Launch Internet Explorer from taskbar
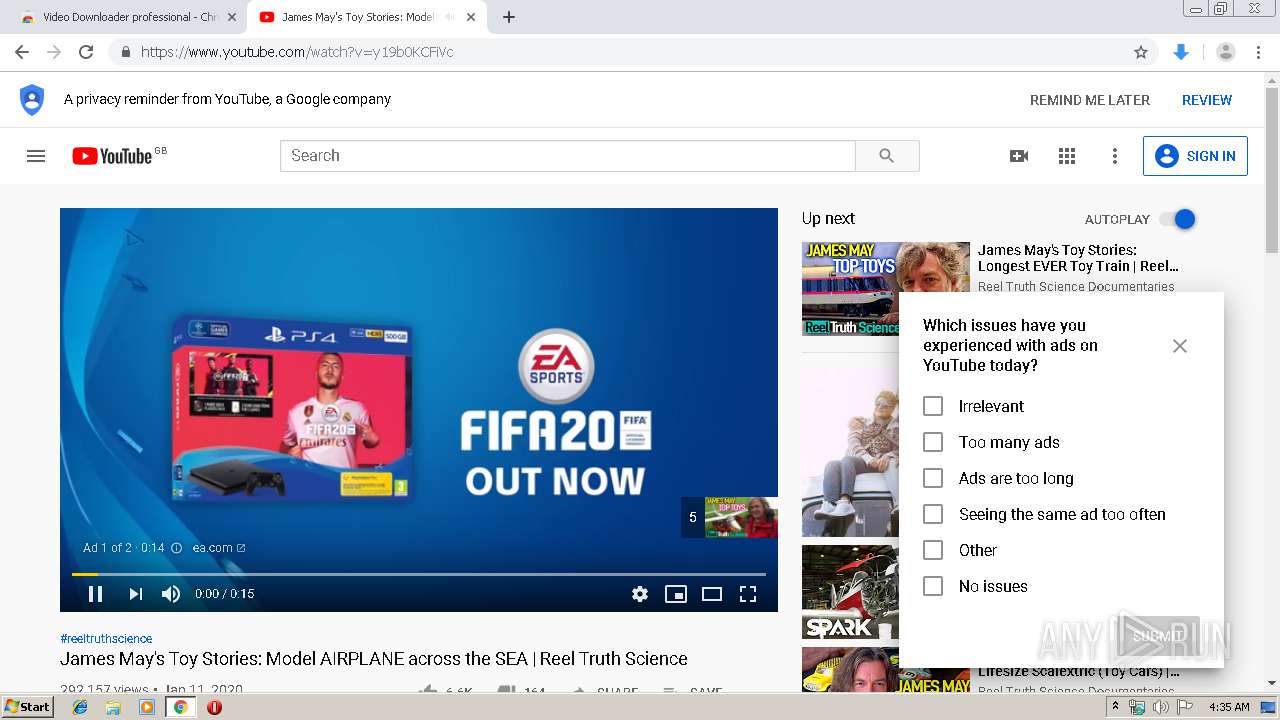 click(x=80, y=707)
